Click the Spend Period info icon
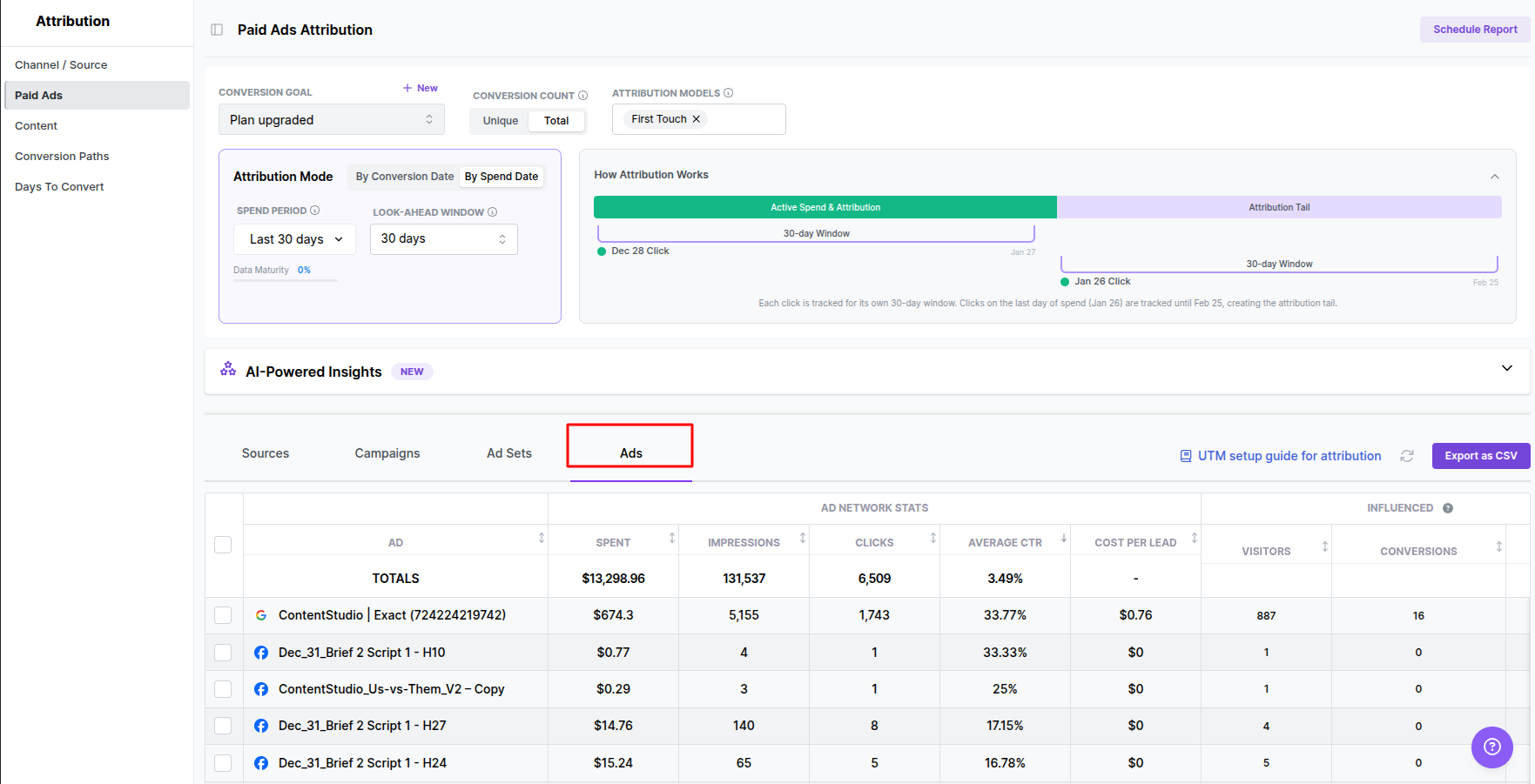Image resolution: width=1535 pixels, height=784 pixels. pos(315,211)
